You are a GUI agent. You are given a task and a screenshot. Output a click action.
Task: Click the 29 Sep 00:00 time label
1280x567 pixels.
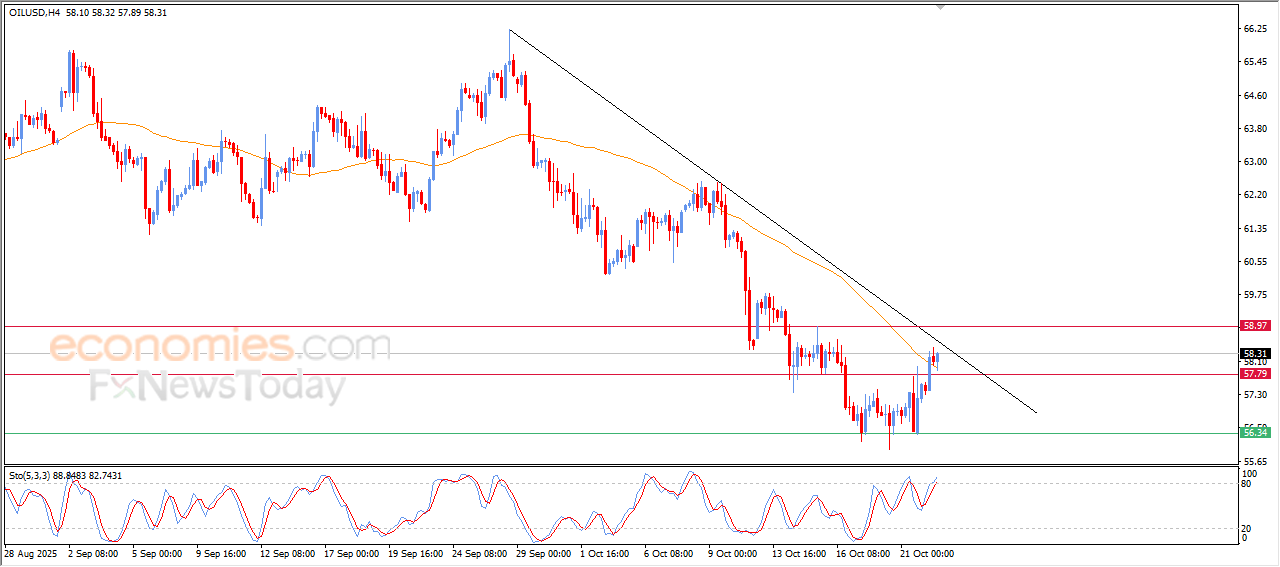543,553
